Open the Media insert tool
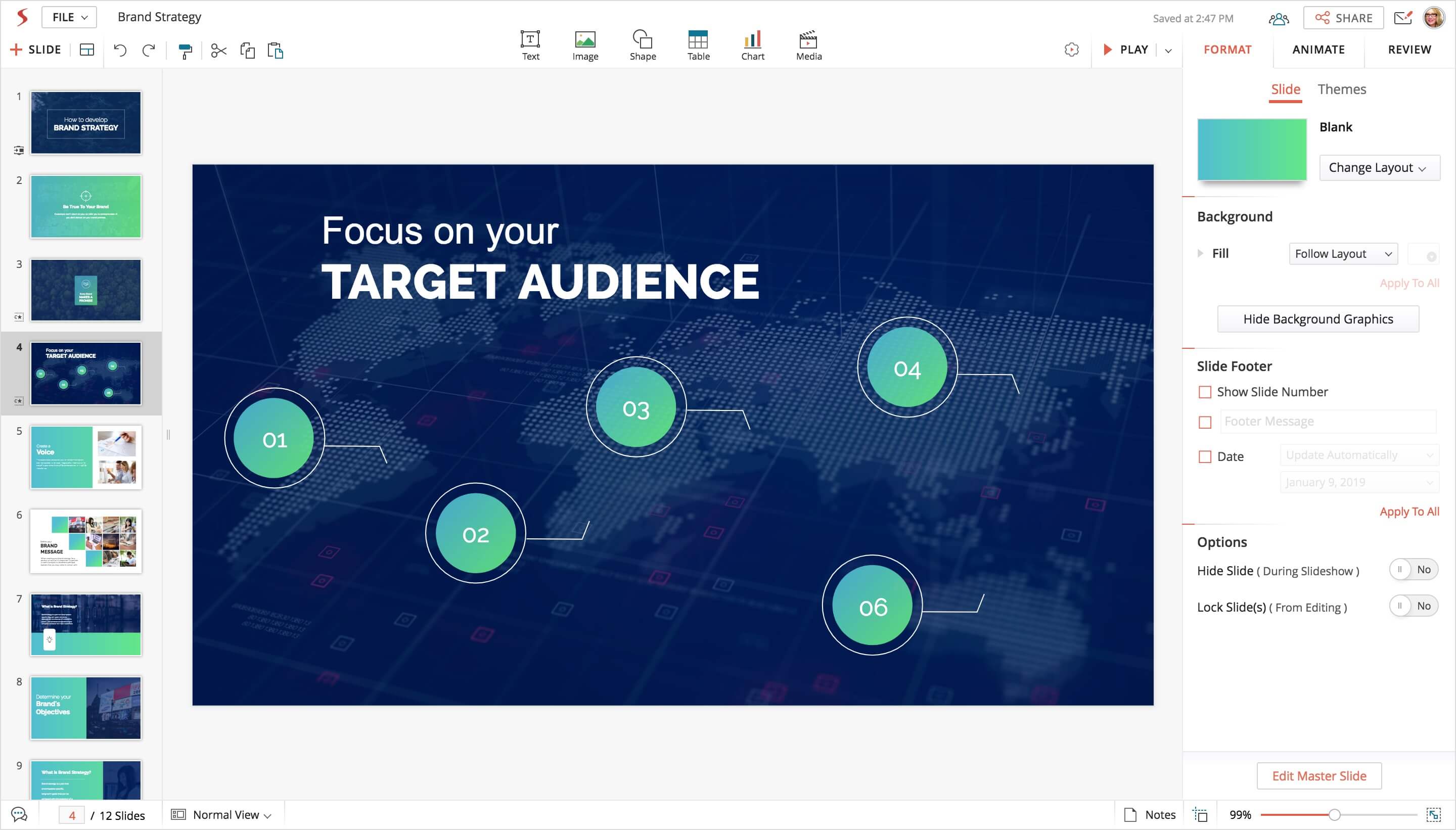 click(808, 45)
